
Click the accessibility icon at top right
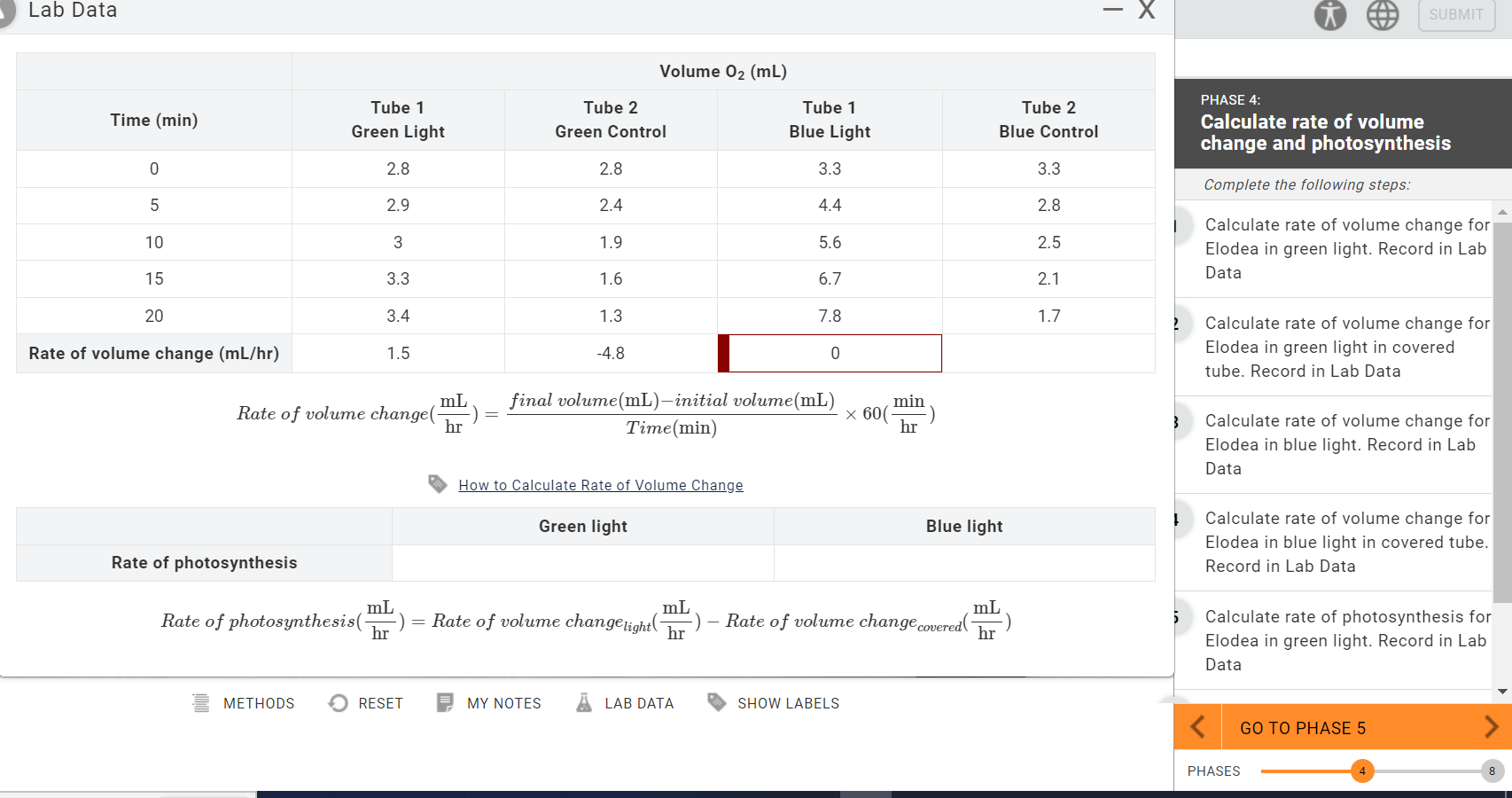1329,15
